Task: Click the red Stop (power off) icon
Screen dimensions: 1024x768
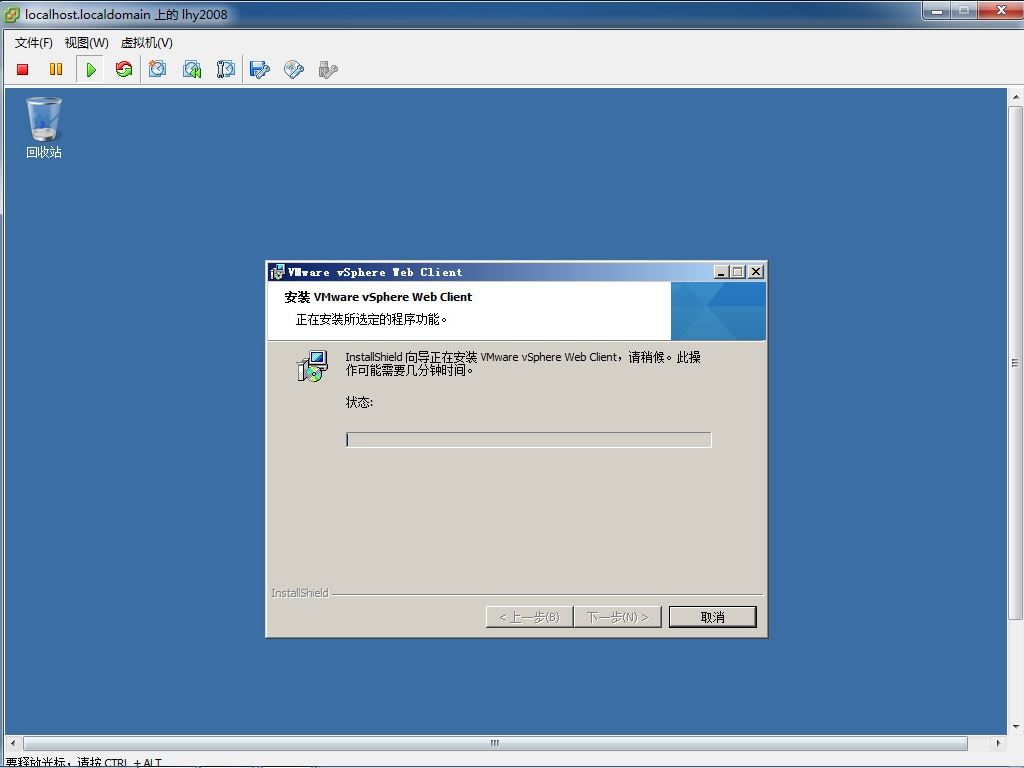Action: click(22, 69)
